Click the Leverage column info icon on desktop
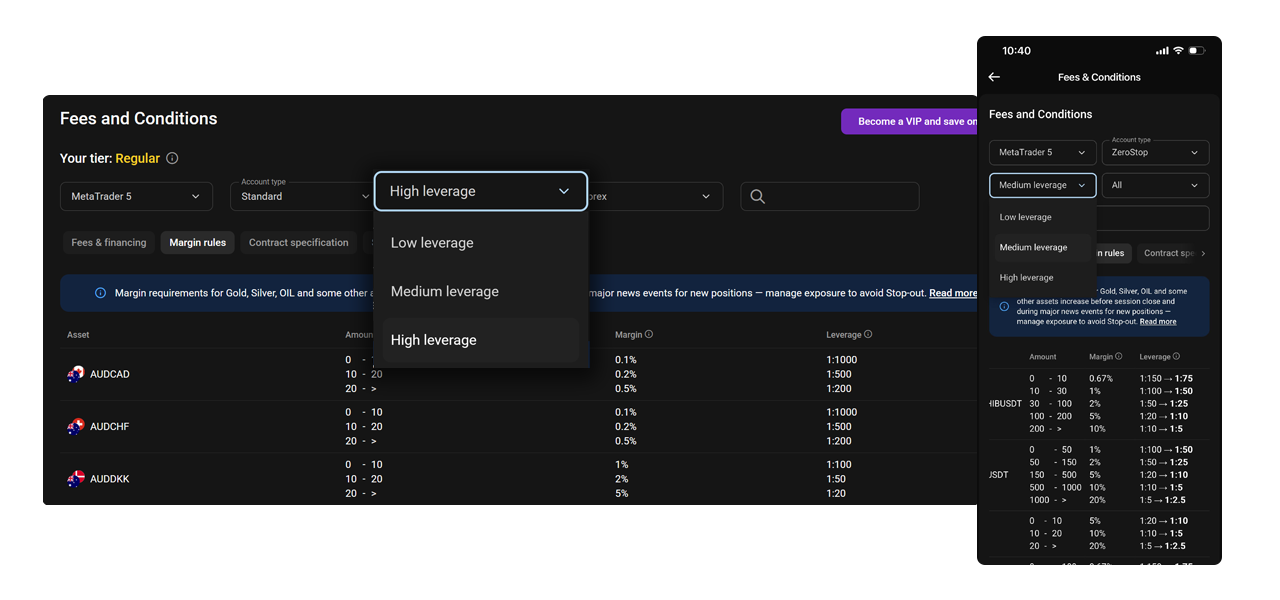1280x600 pixels. (x=868, y=335)
